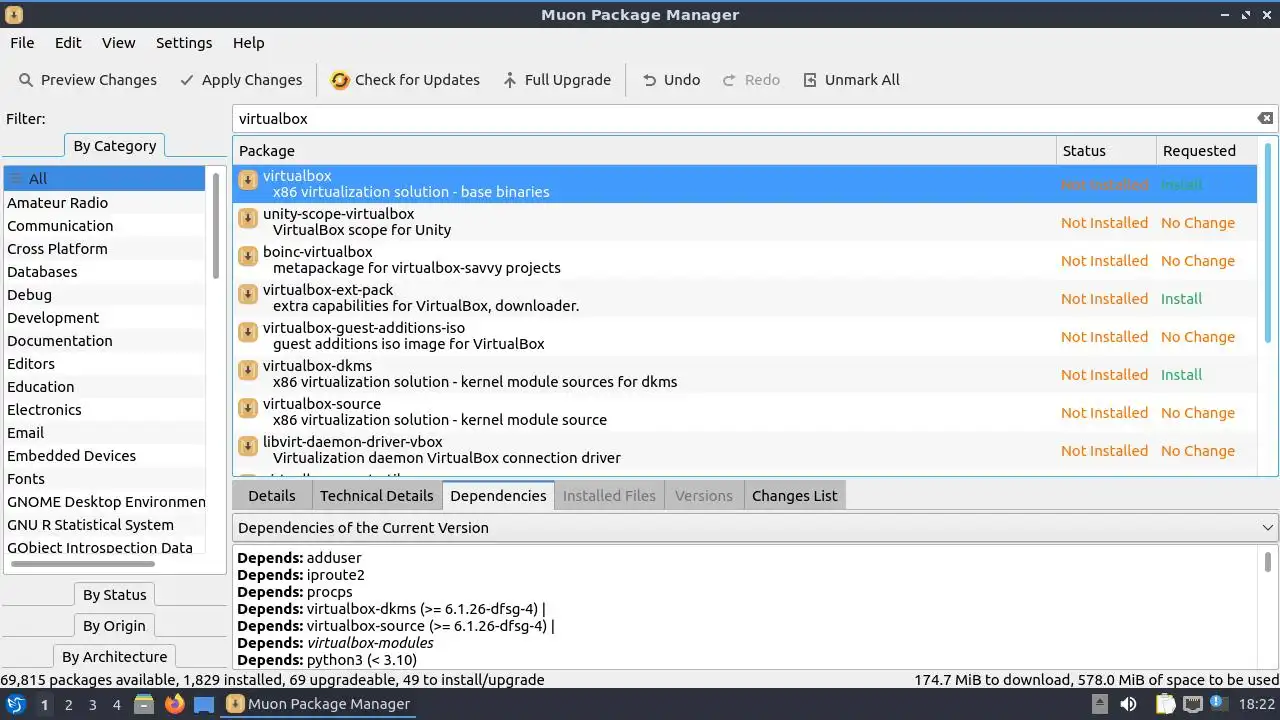Click the update notifier tray icon
This screenshot has height=720, width=1280.
pyautogui.click(x=1220, y=704)
